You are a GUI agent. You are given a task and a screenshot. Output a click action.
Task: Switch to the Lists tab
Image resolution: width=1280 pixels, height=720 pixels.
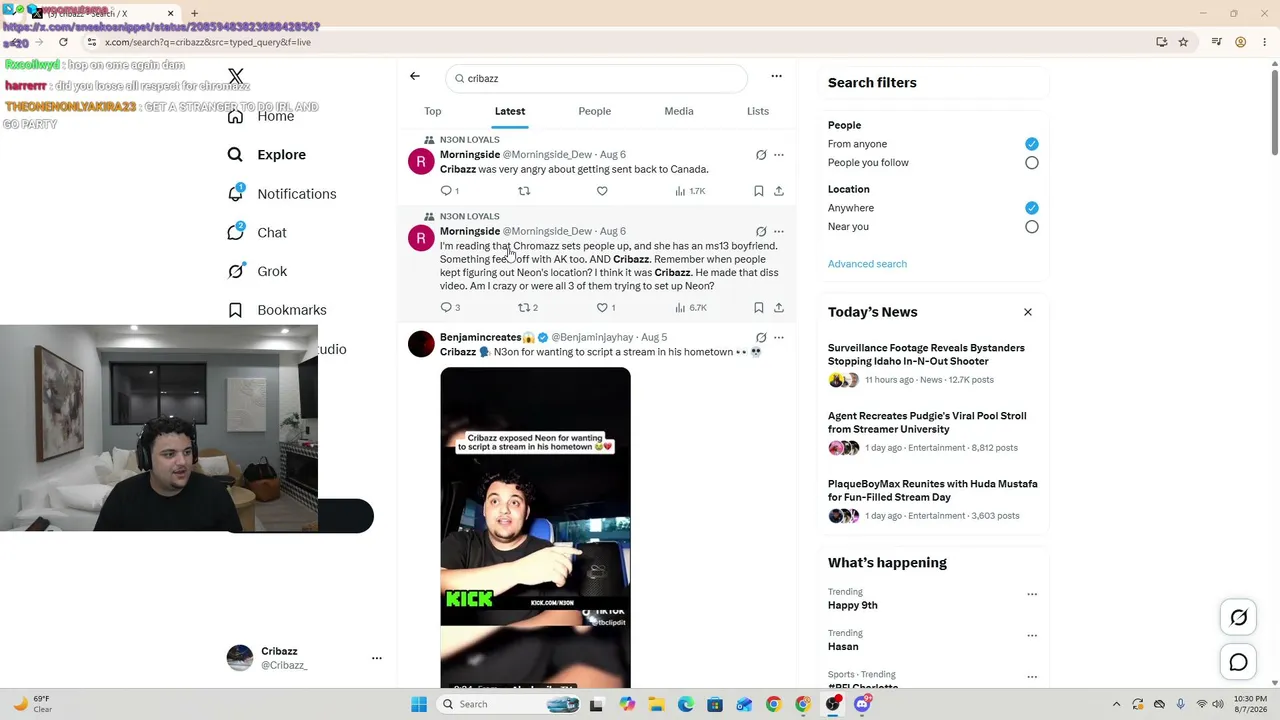[x=758, y=111]
